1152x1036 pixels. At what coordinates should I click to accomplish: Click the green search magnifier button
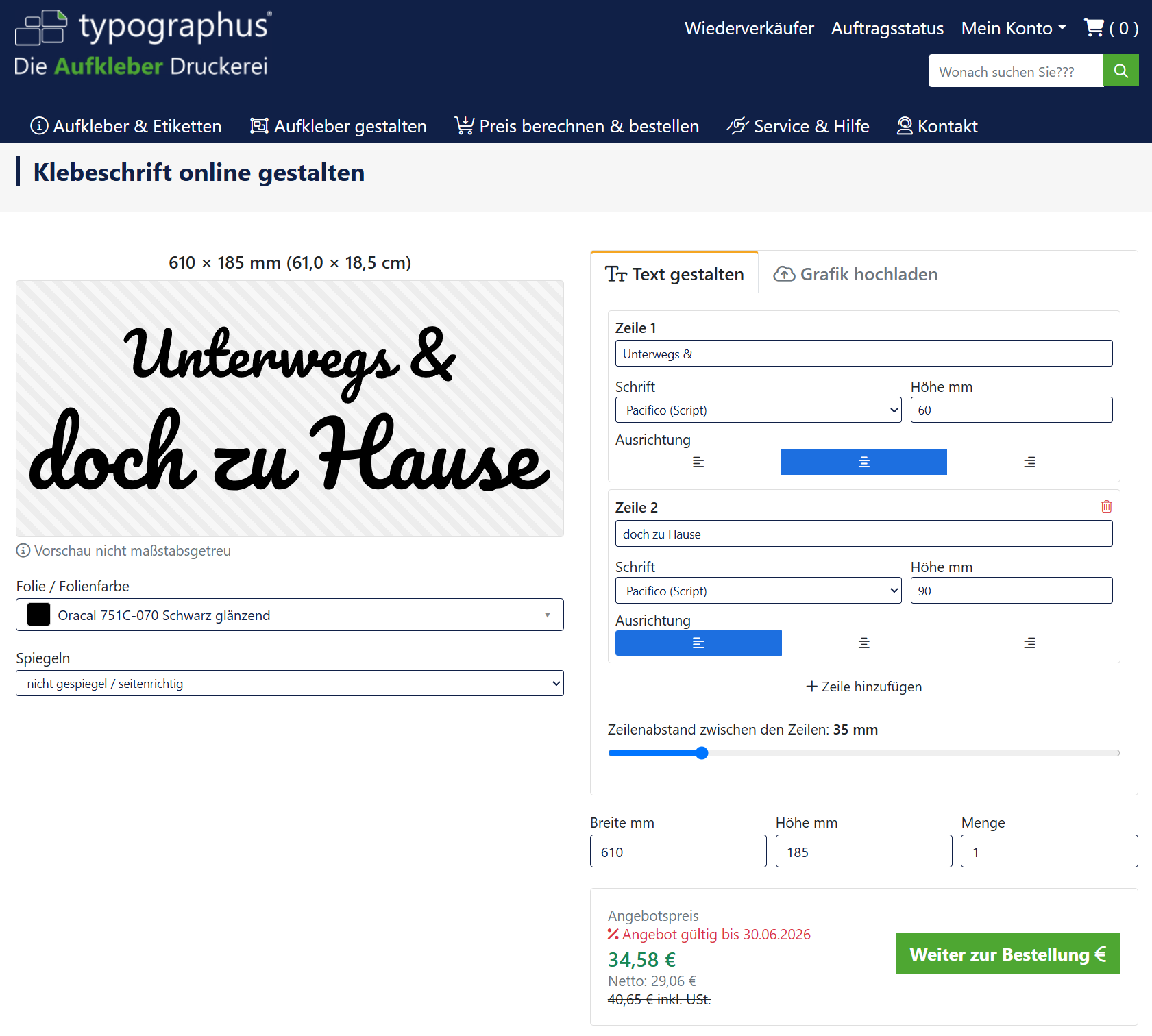[x=1121, y=71]
